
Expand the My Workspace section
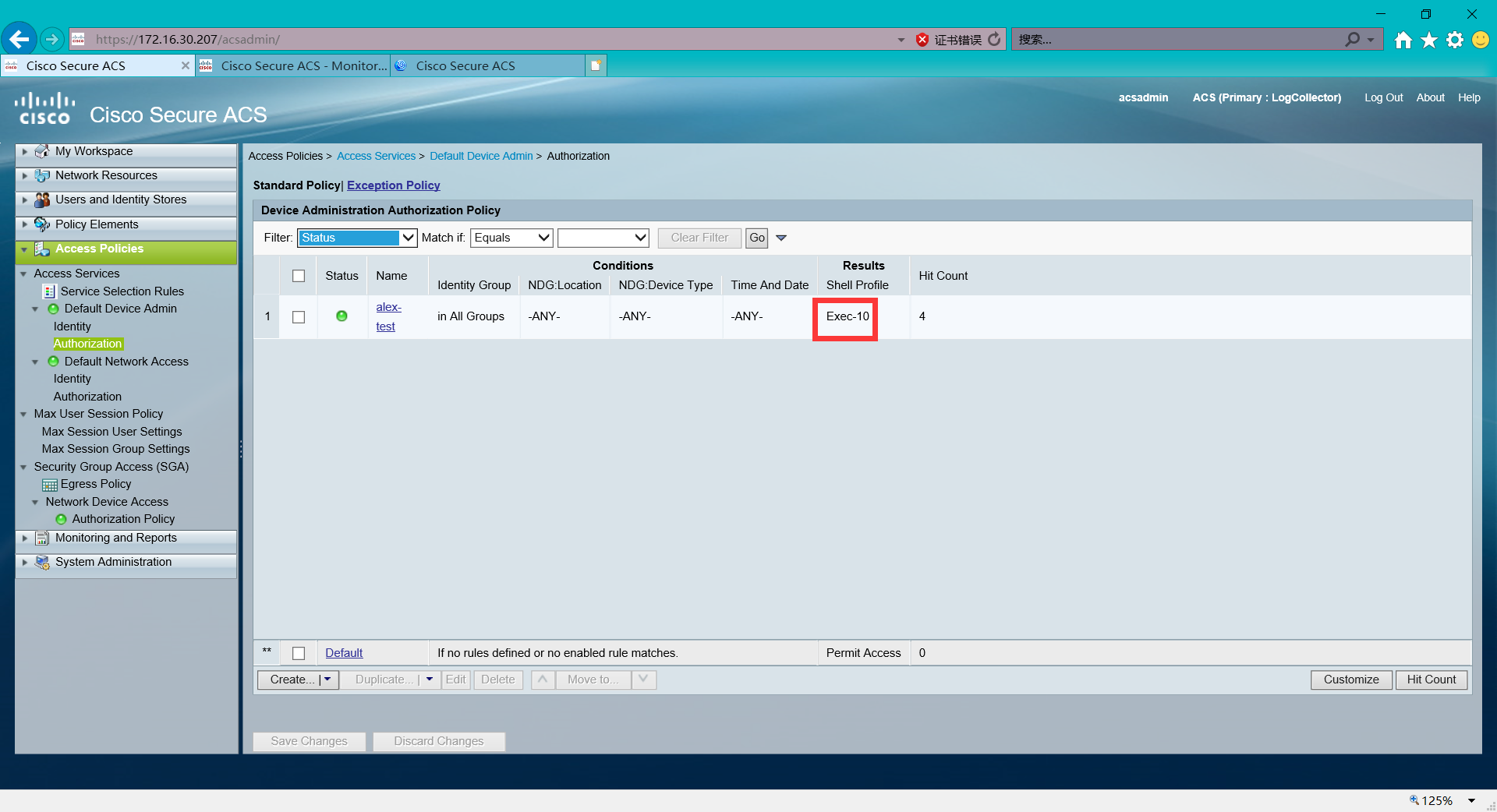25,151
